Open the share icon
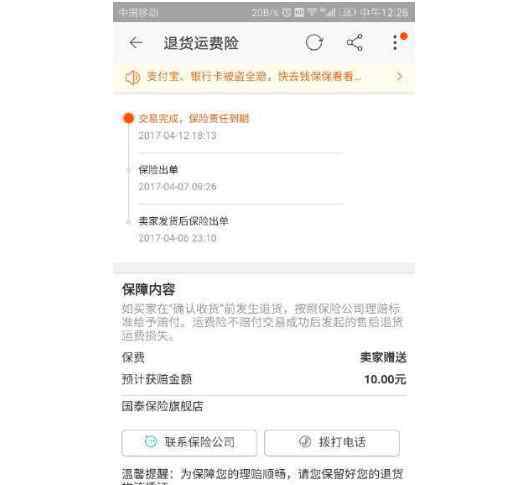This screenshot has width=518, height=485. [x=355, y=42]
